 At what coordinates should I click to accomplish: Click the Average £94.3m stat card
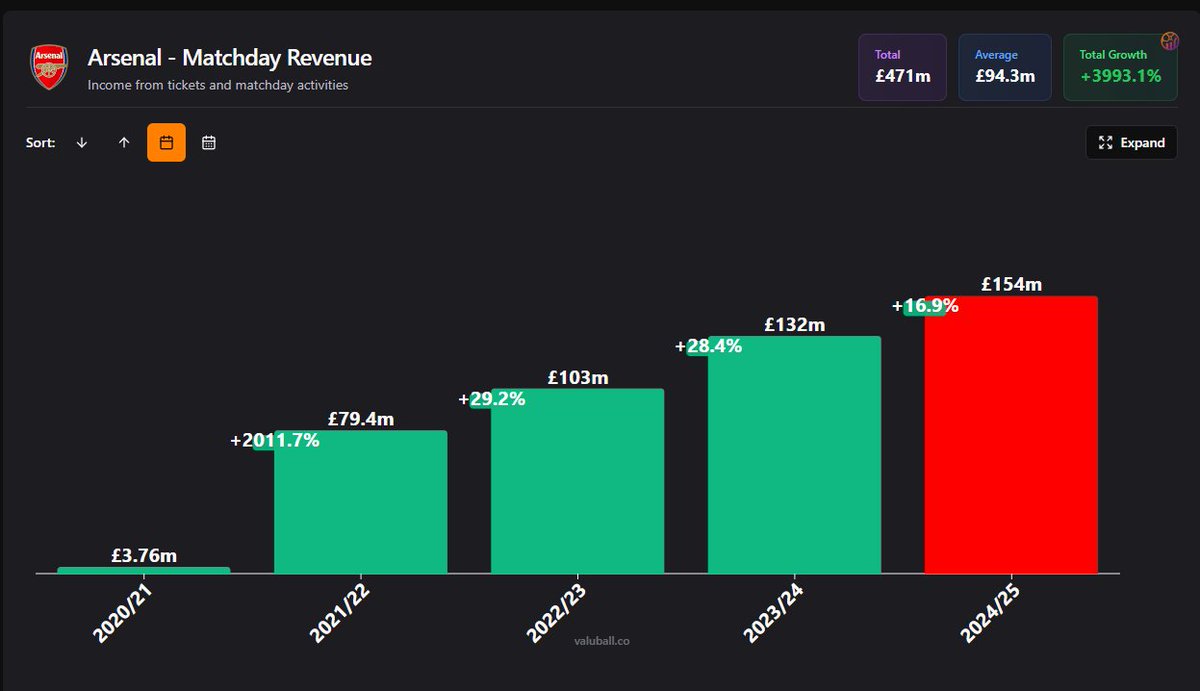[x=1004, y=67]
